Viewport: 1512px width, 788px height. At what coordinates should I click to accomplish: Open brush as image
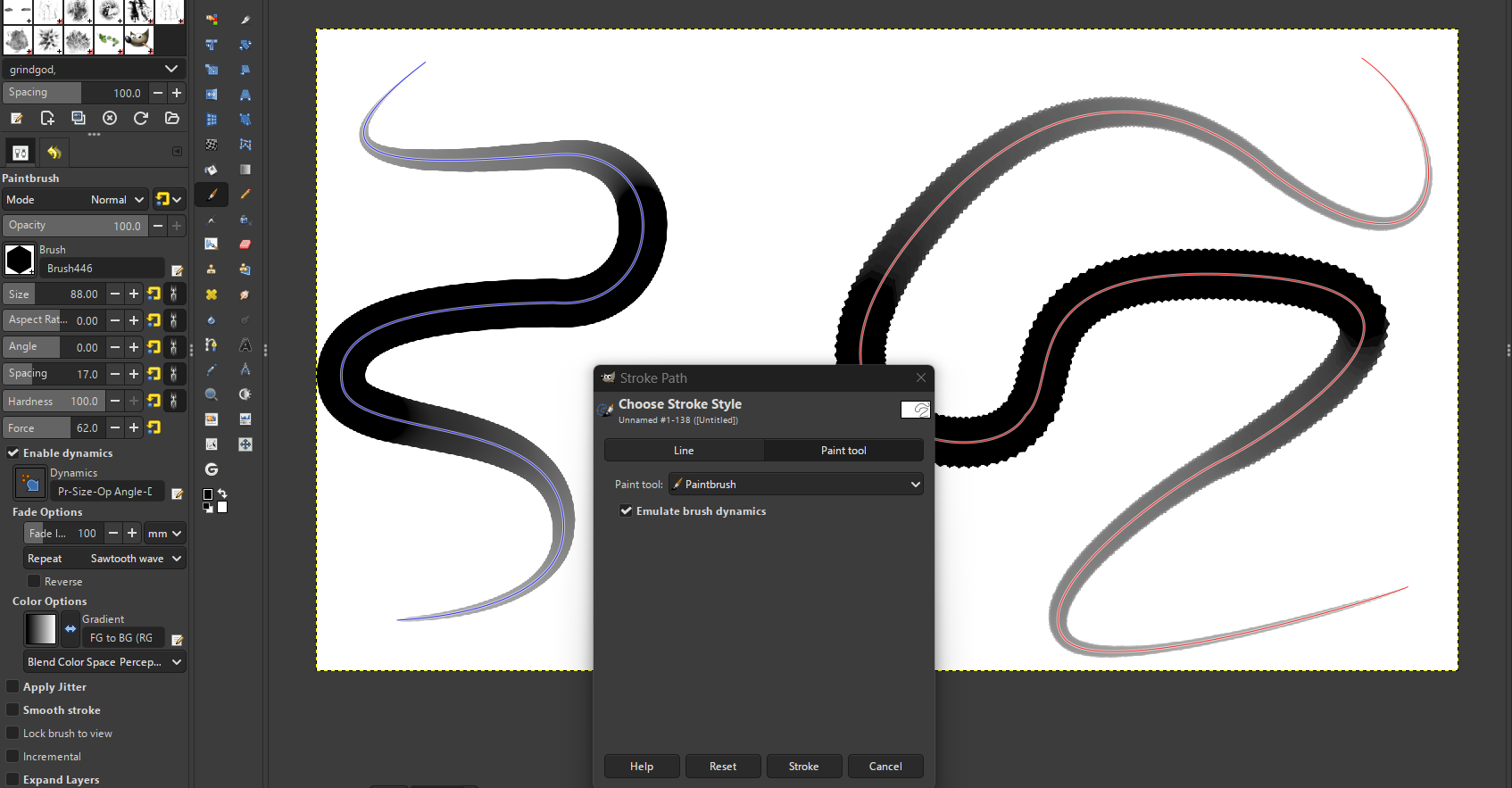click(172, 118)
